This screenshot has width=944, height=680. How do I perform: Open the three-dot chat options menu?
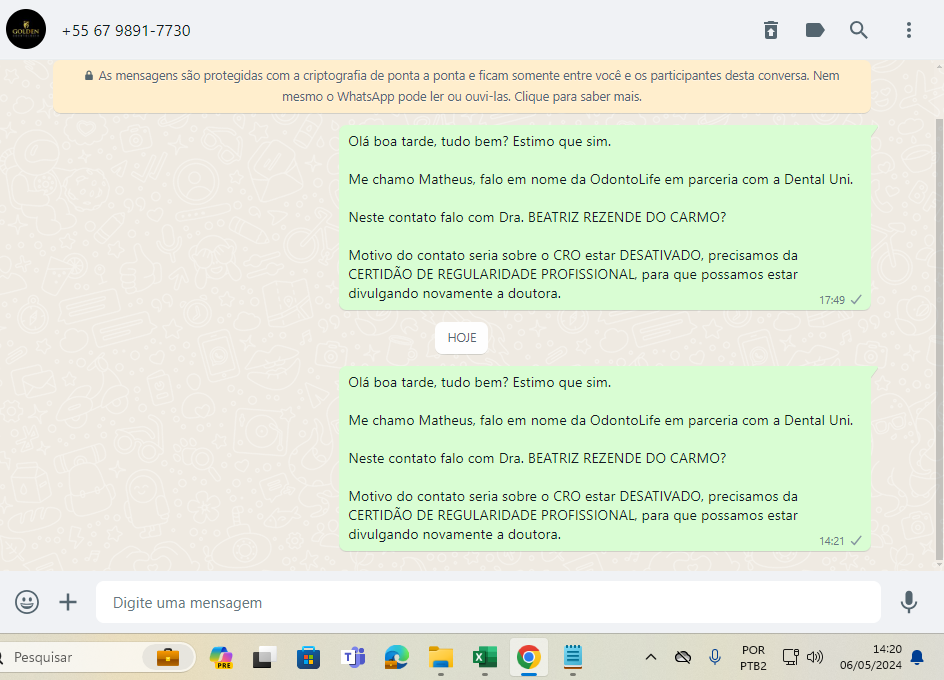click(908, 30)
